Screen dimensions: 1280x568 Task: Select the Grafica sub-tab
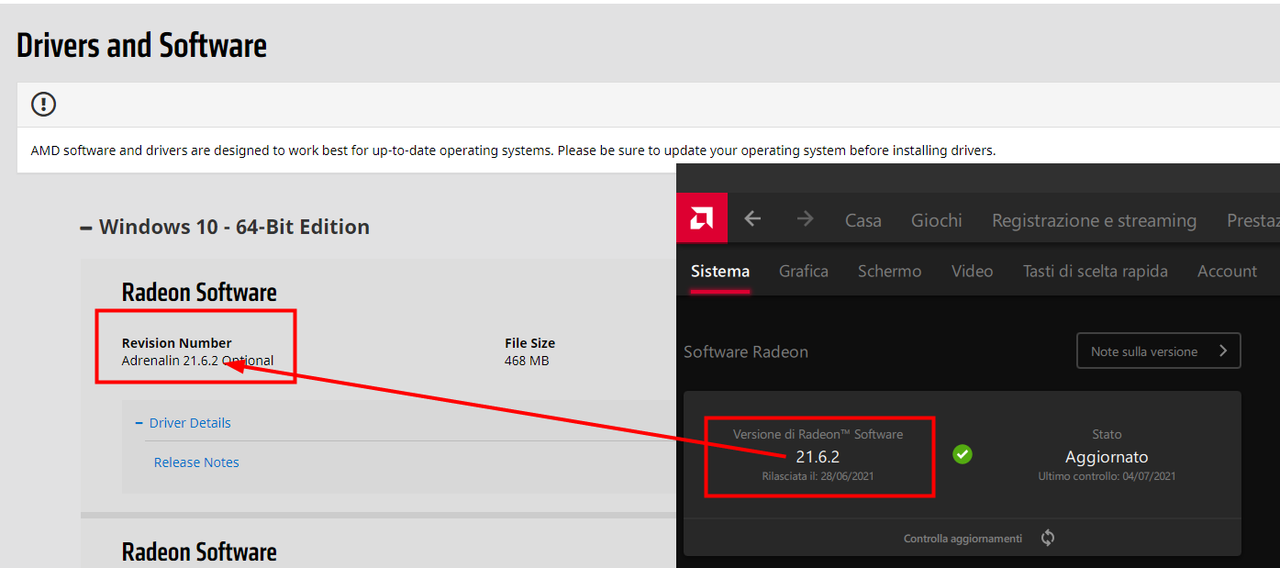[x=804, y=271]
